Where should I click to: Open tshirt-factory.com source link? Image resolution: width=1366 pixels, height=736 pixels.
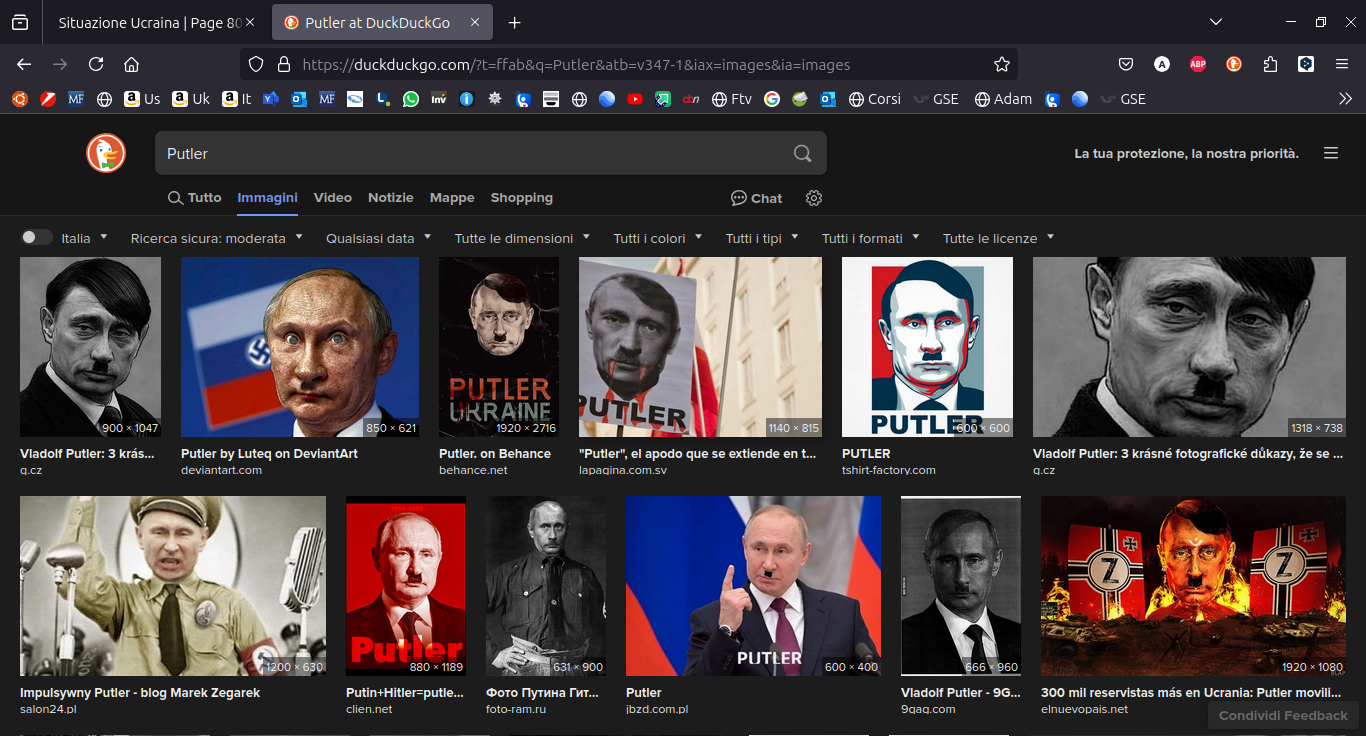pos(889,470)
